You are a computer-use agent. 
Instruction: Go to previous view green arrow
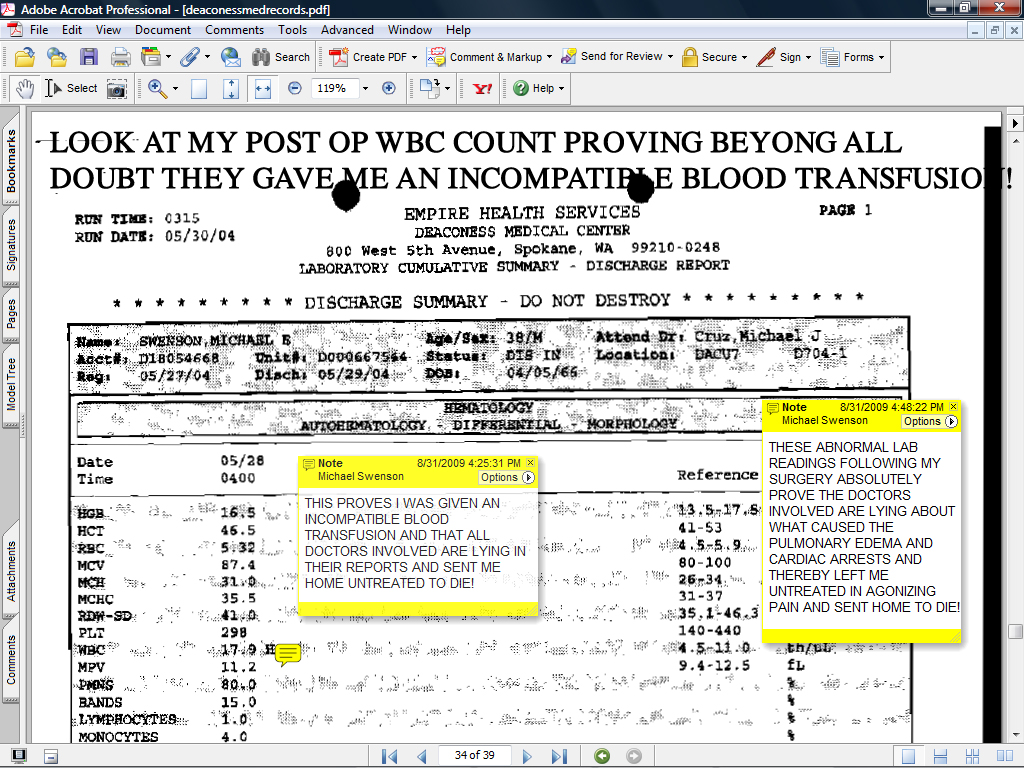click(602, 756)
